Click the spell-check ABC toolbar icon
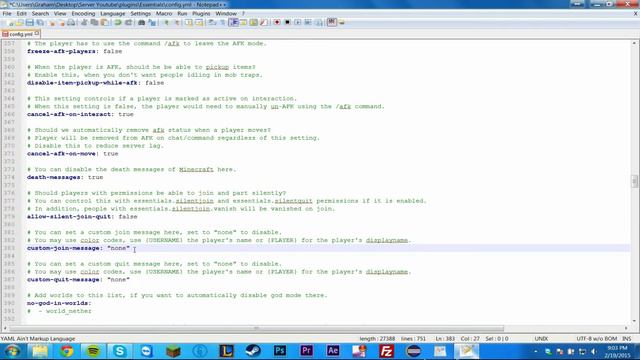Image resolution: width=640 pixels, height=360 pixels. pyautogui.click(x=331, y=22)
